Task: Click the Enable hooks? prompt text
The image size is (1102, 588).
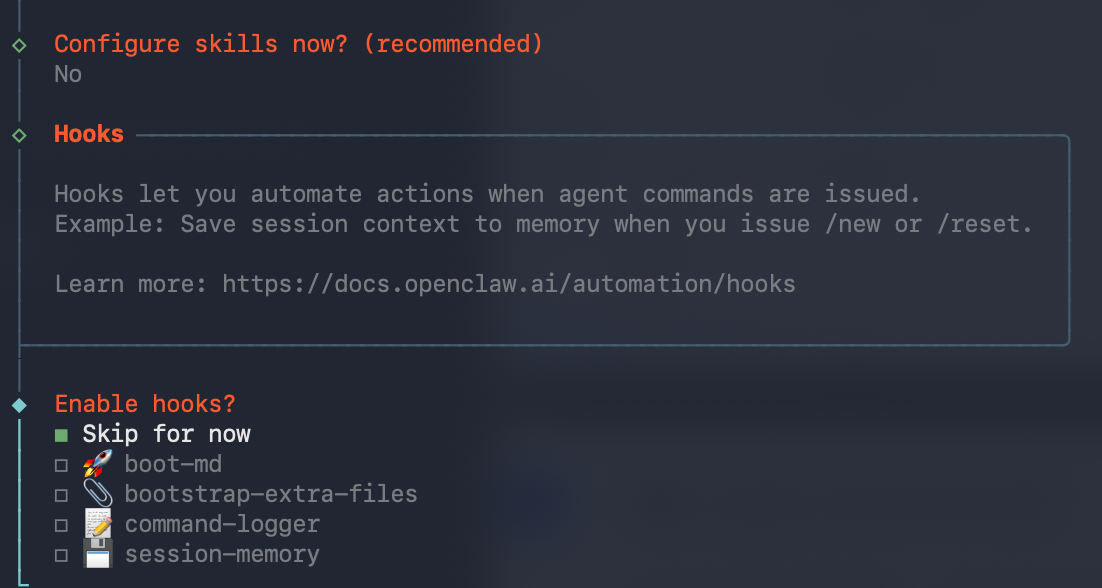Action: tap(145, 404)
